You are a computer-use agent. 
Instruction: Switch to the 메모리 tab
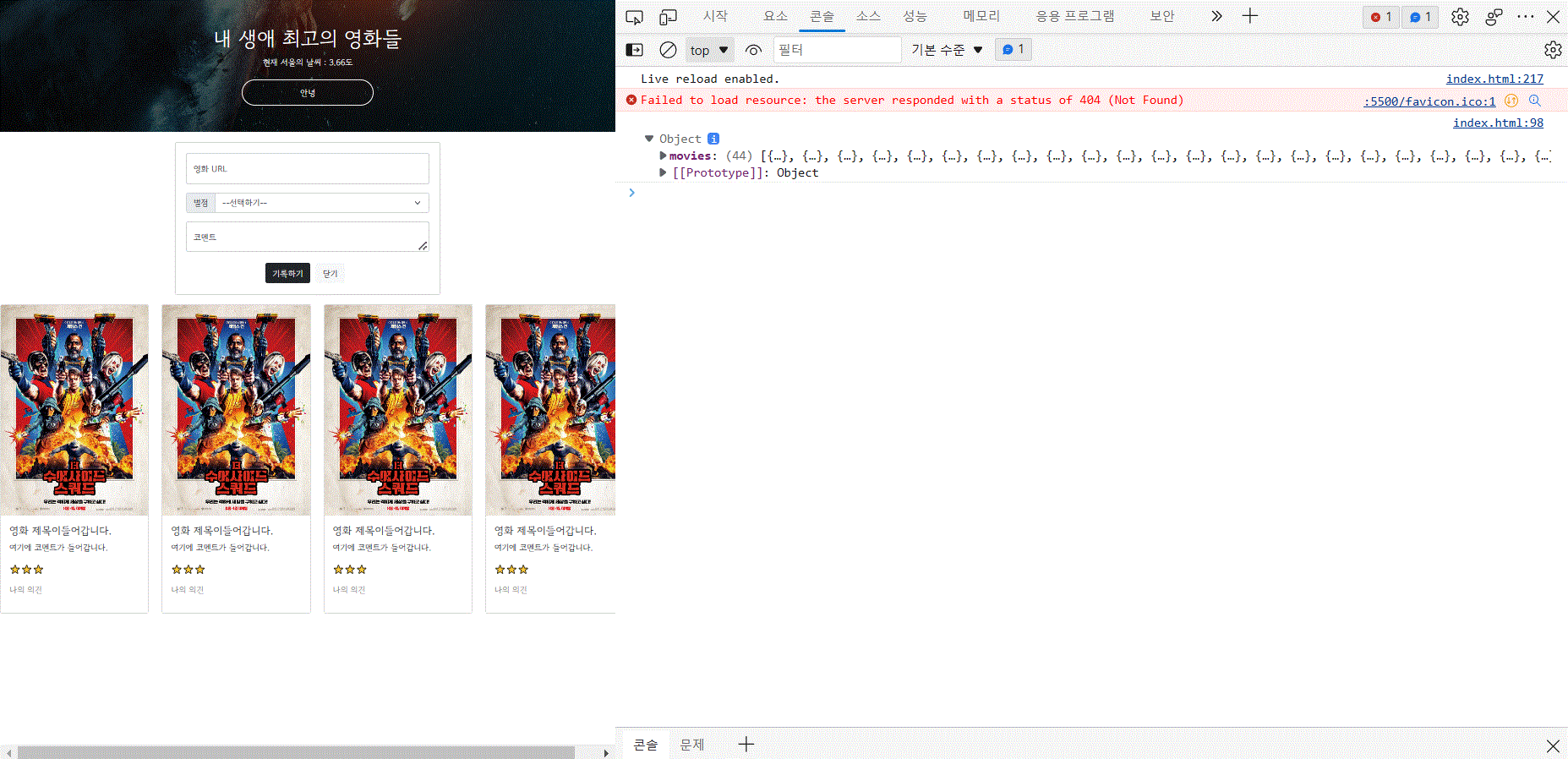tap(981, 16)
